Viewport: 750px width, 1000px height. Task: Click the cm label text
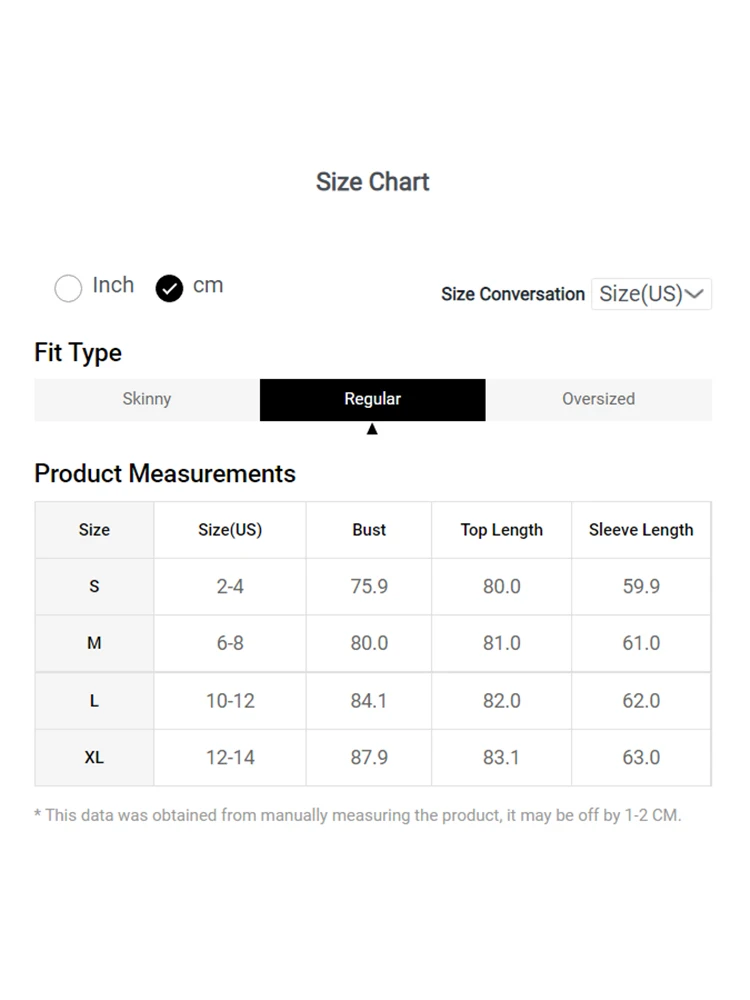point(208,286)
